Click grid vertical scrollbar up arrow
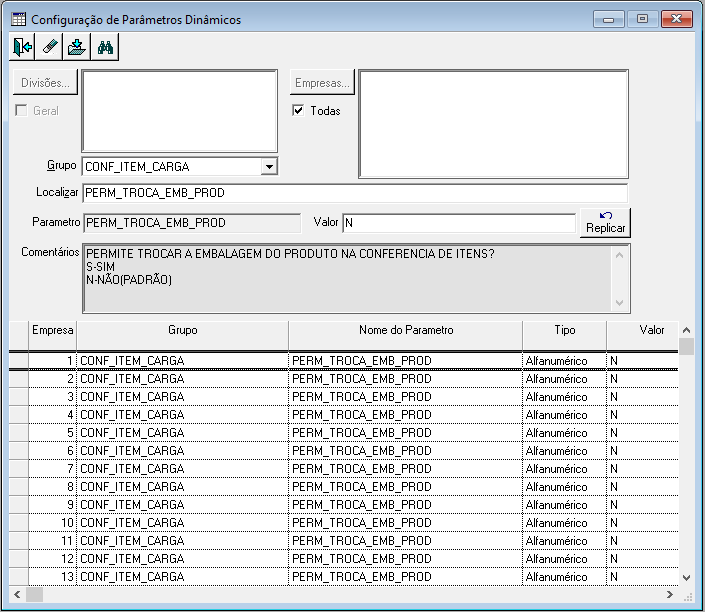 coord(686,330)
